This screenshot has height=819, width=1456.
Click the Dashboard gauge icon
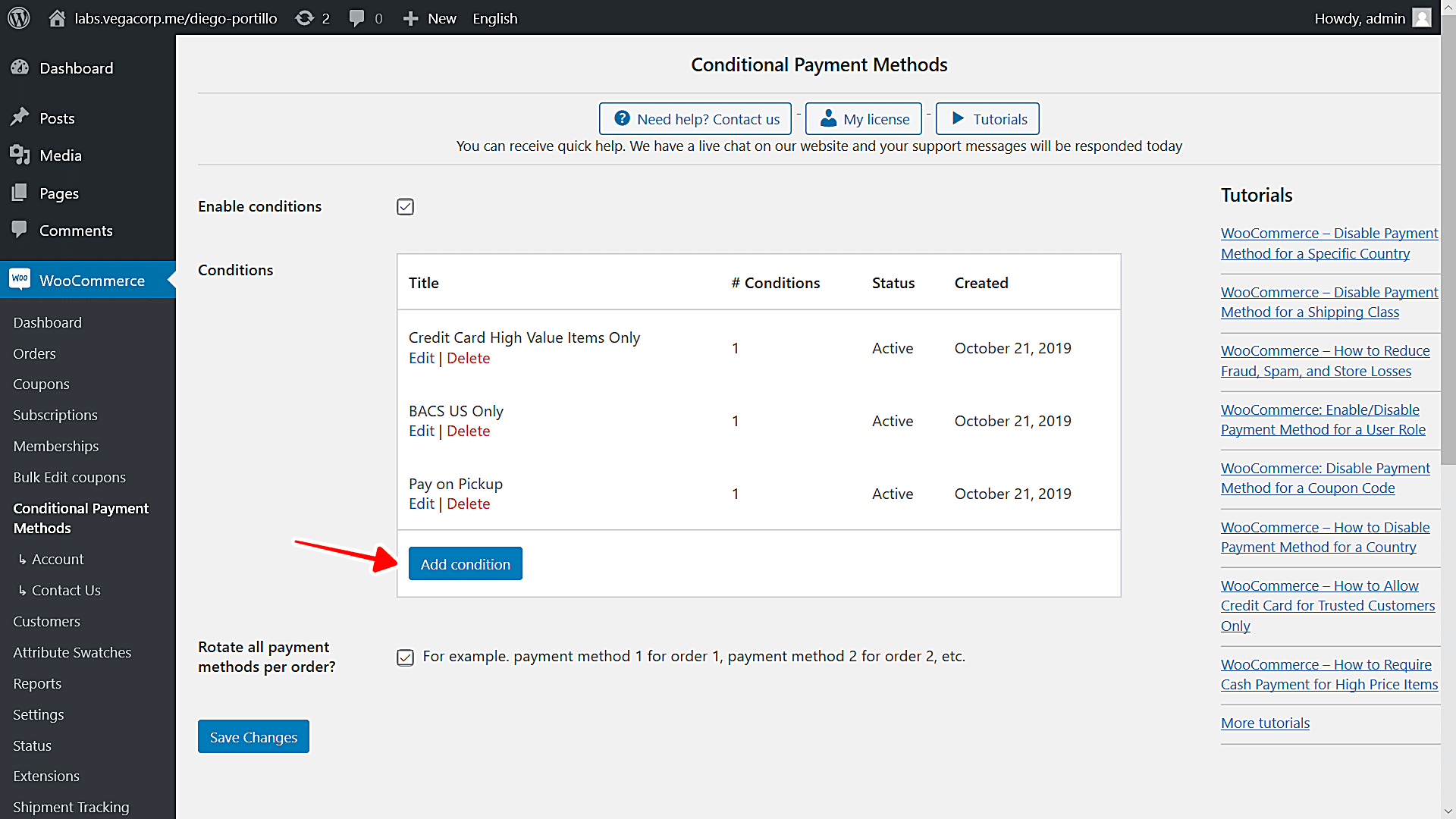tap(20, 67)
